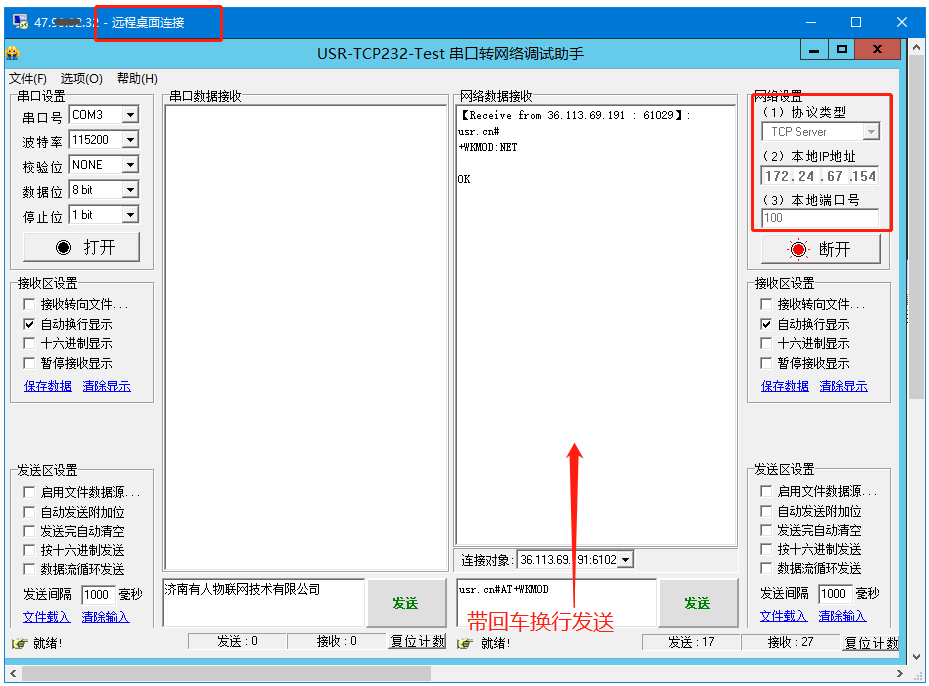Click the inner app close X button
Image resolution: width=929 pixels, height=686 pixels.
click(877, 50)
